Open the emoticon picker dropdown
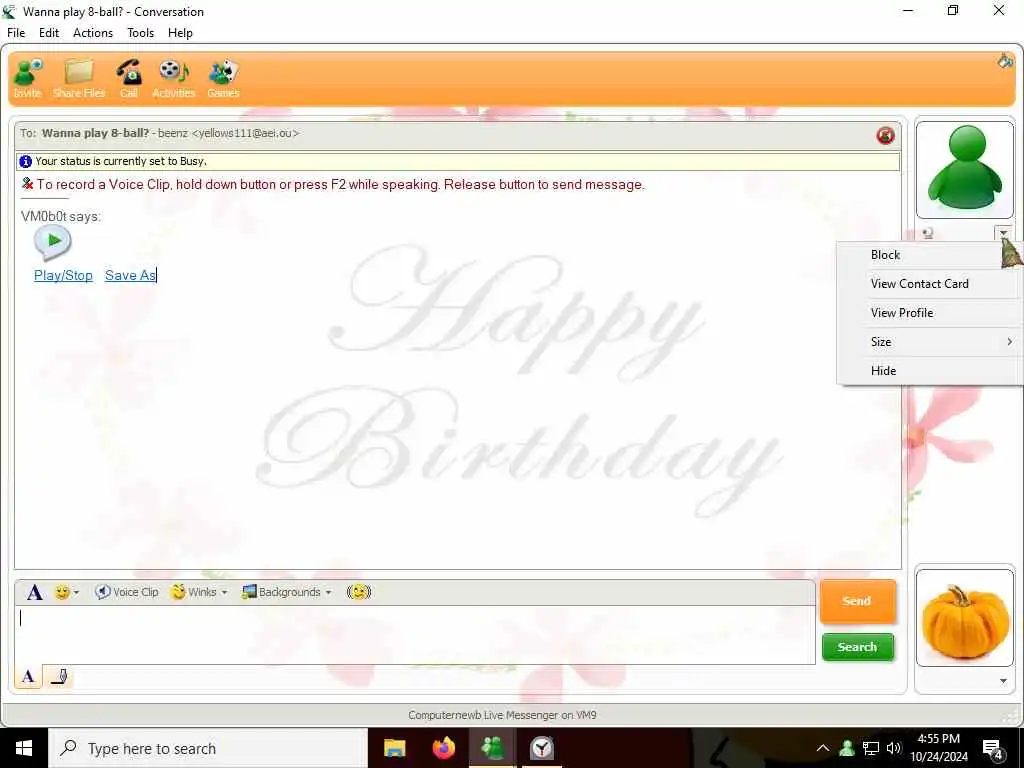The width and height of the screenshot is (1024, 768). tap(67, 592)
